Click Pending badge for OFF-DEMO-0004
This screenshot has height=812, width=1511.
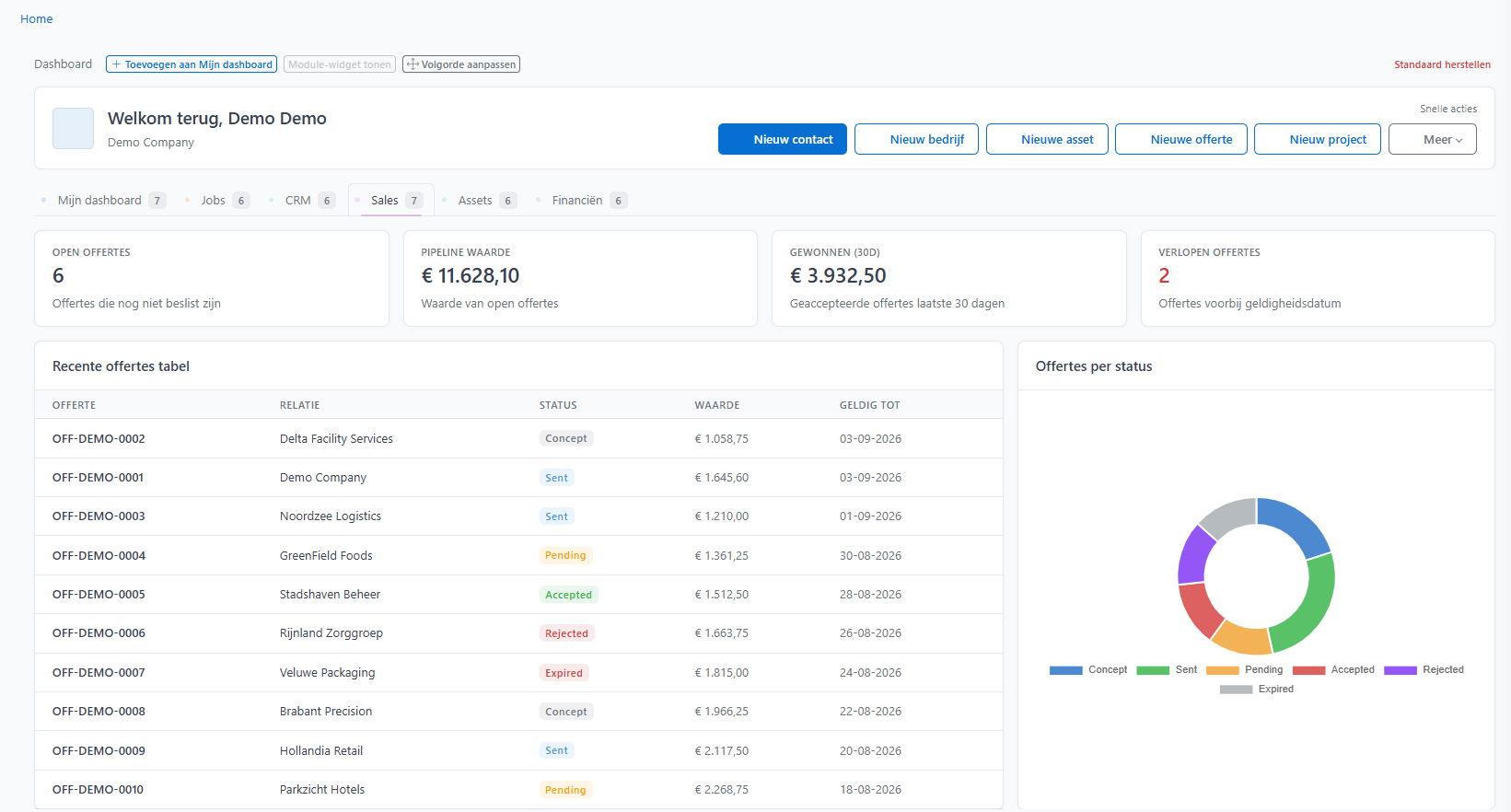565,556
